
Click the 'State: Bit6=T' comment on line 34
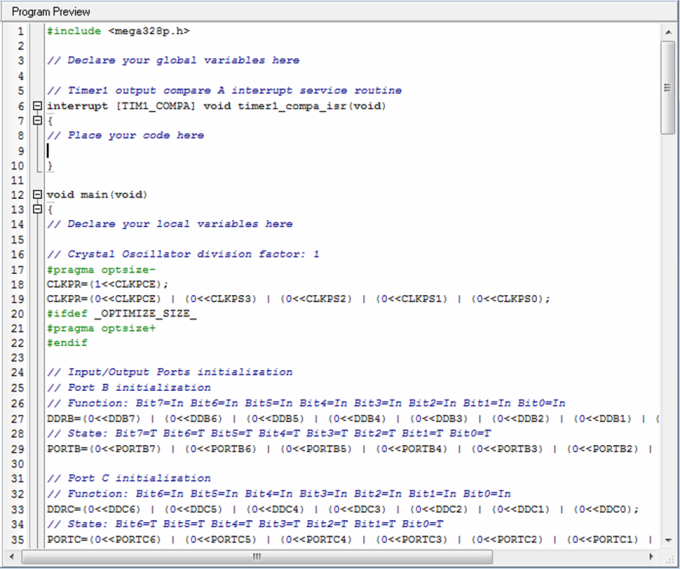click(245, 524)
